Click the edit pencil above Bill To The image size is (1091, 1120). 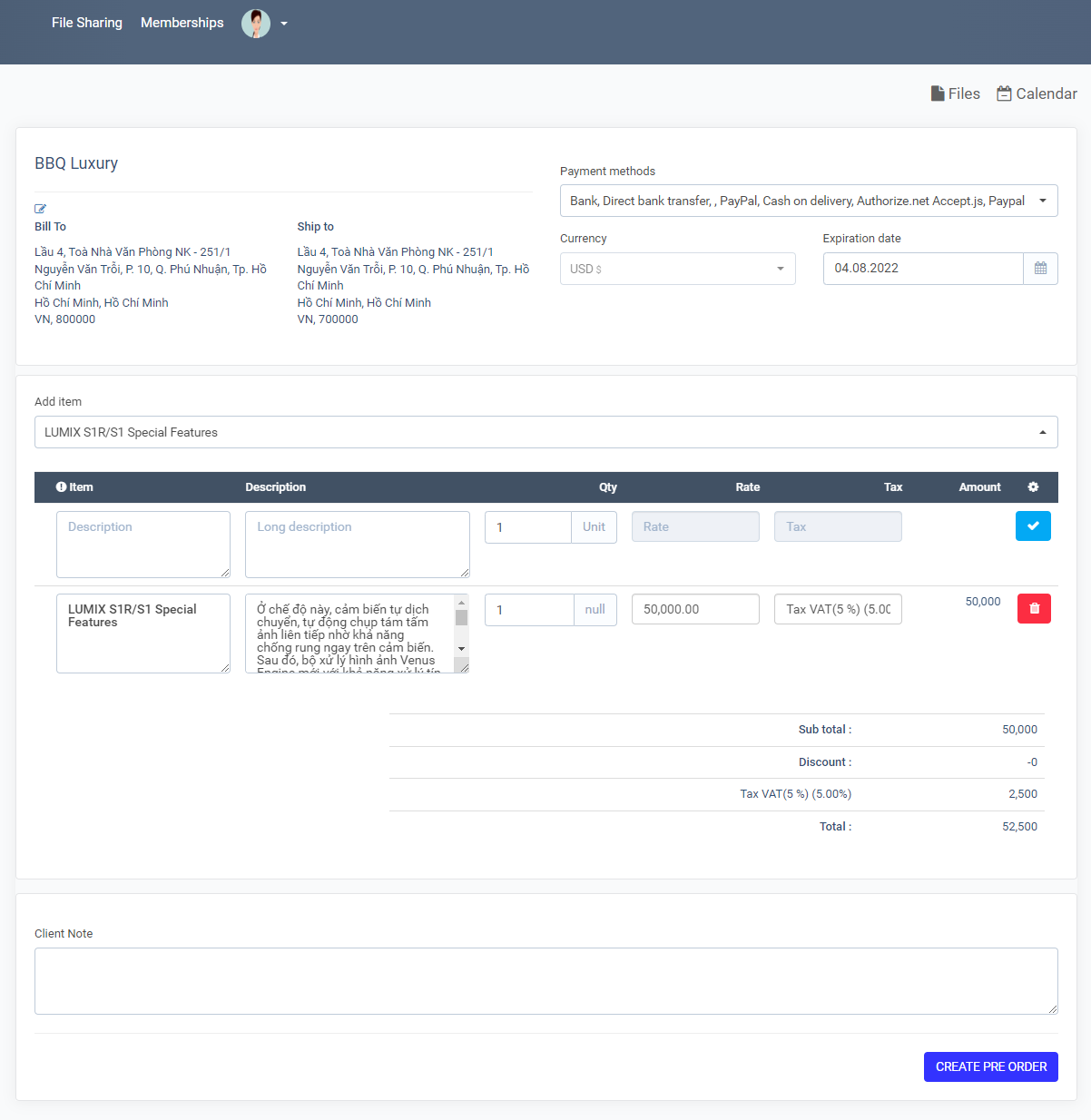click(40, 207)
